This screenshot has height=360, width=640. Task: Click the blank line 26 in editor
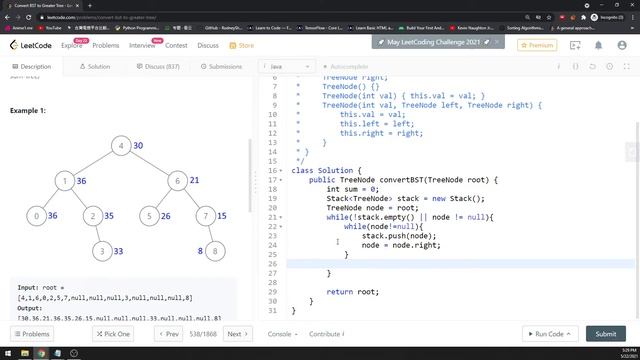pos(460,264)
